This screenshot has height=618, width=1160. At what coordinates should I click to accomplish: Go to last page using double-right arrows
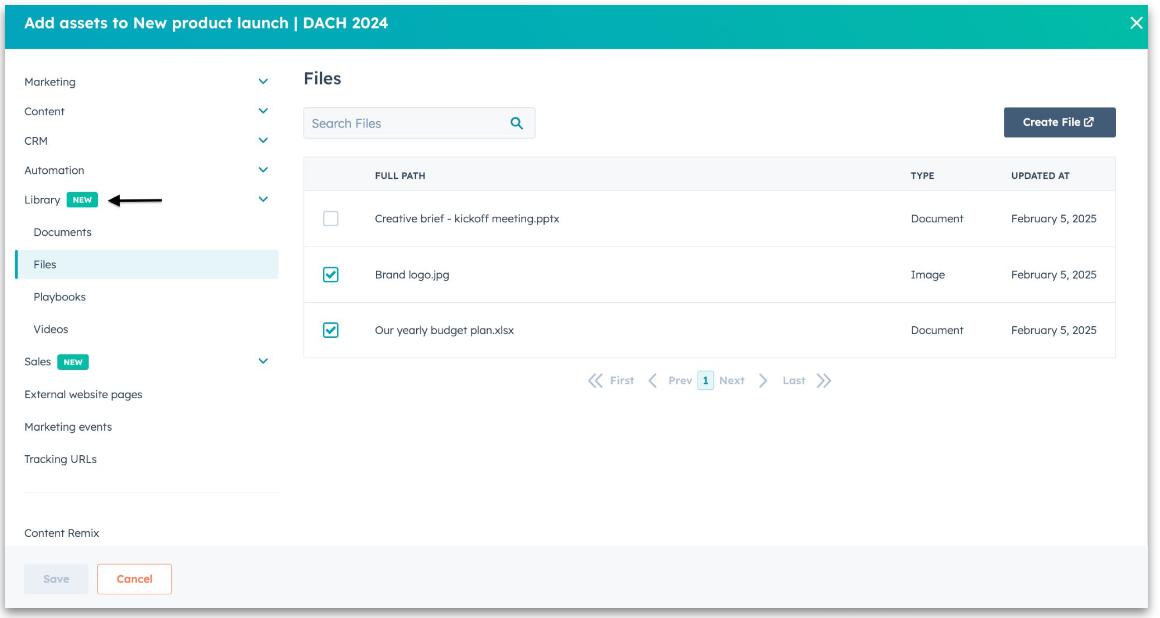click(x=823, y=380)
